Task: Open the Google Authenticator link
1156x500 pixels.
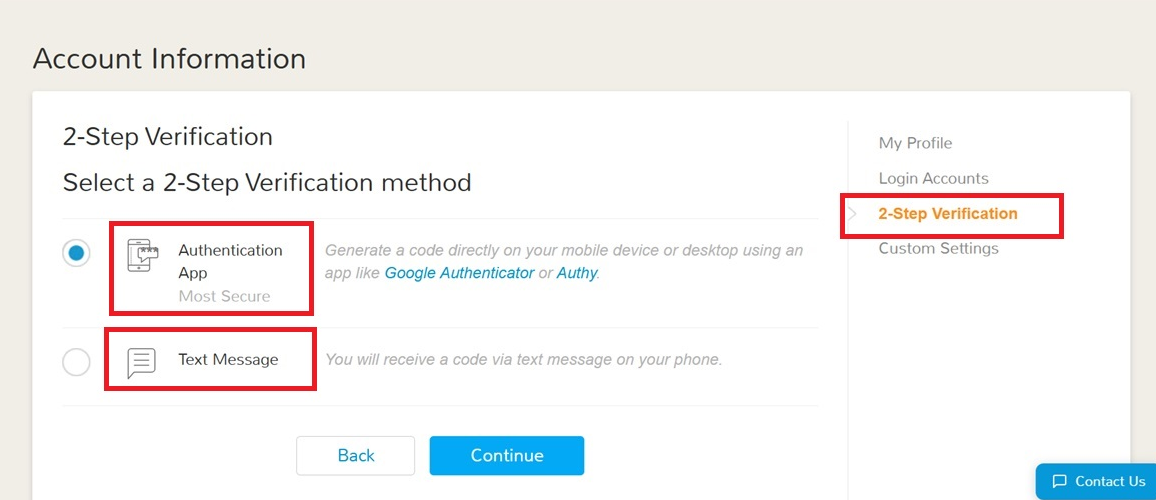Action: pyautogui.click(x=459, y=273)
